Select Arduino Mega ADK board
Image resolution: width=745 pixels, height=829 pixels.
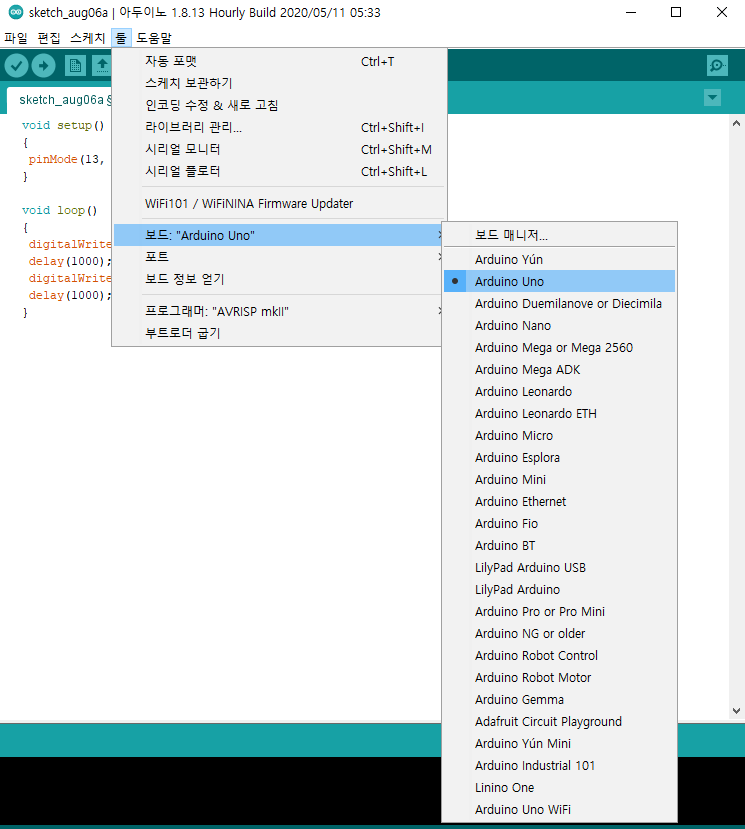[559, 370]
